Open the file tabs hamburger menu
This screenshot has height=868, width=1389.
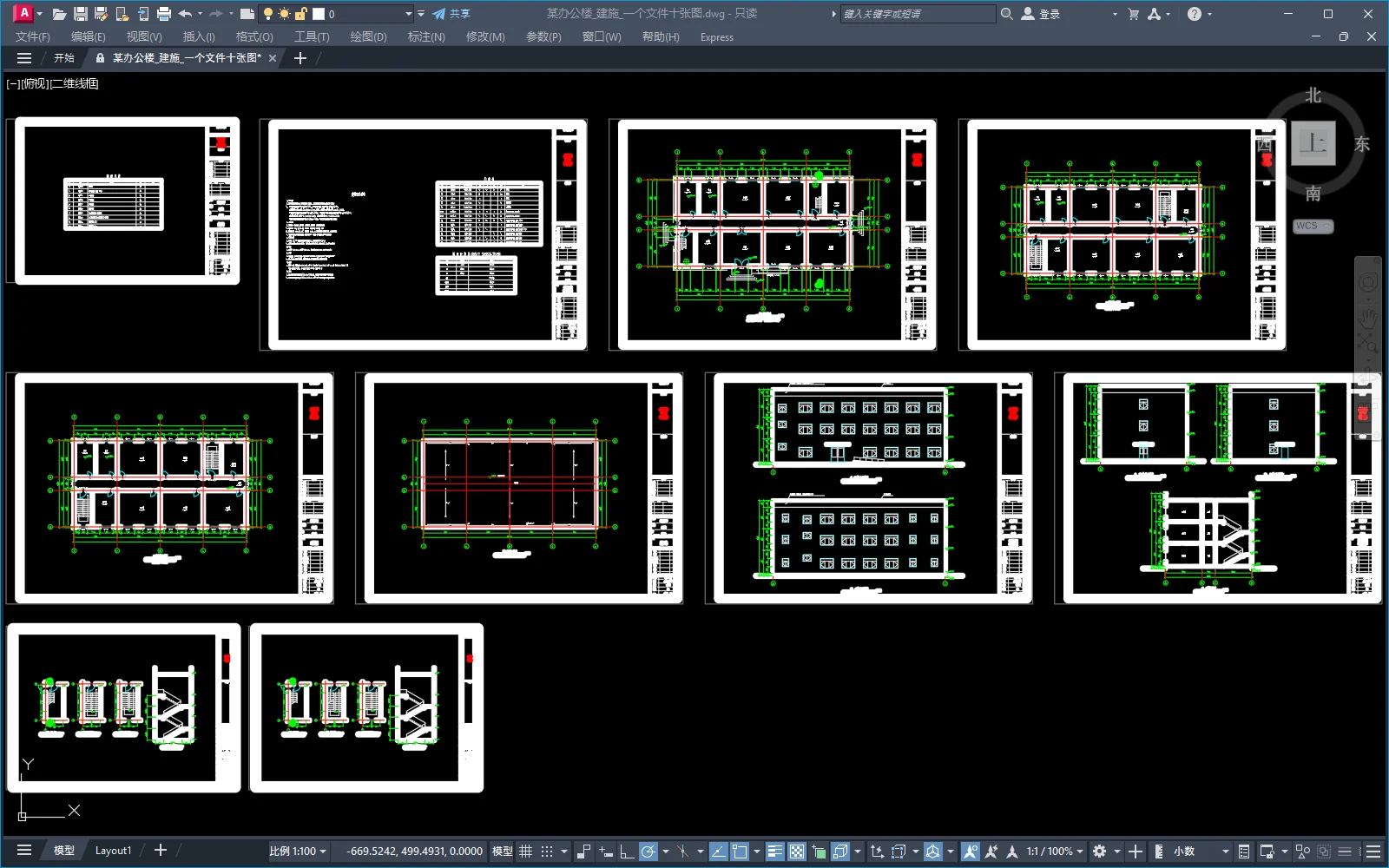tap(24, 58)
